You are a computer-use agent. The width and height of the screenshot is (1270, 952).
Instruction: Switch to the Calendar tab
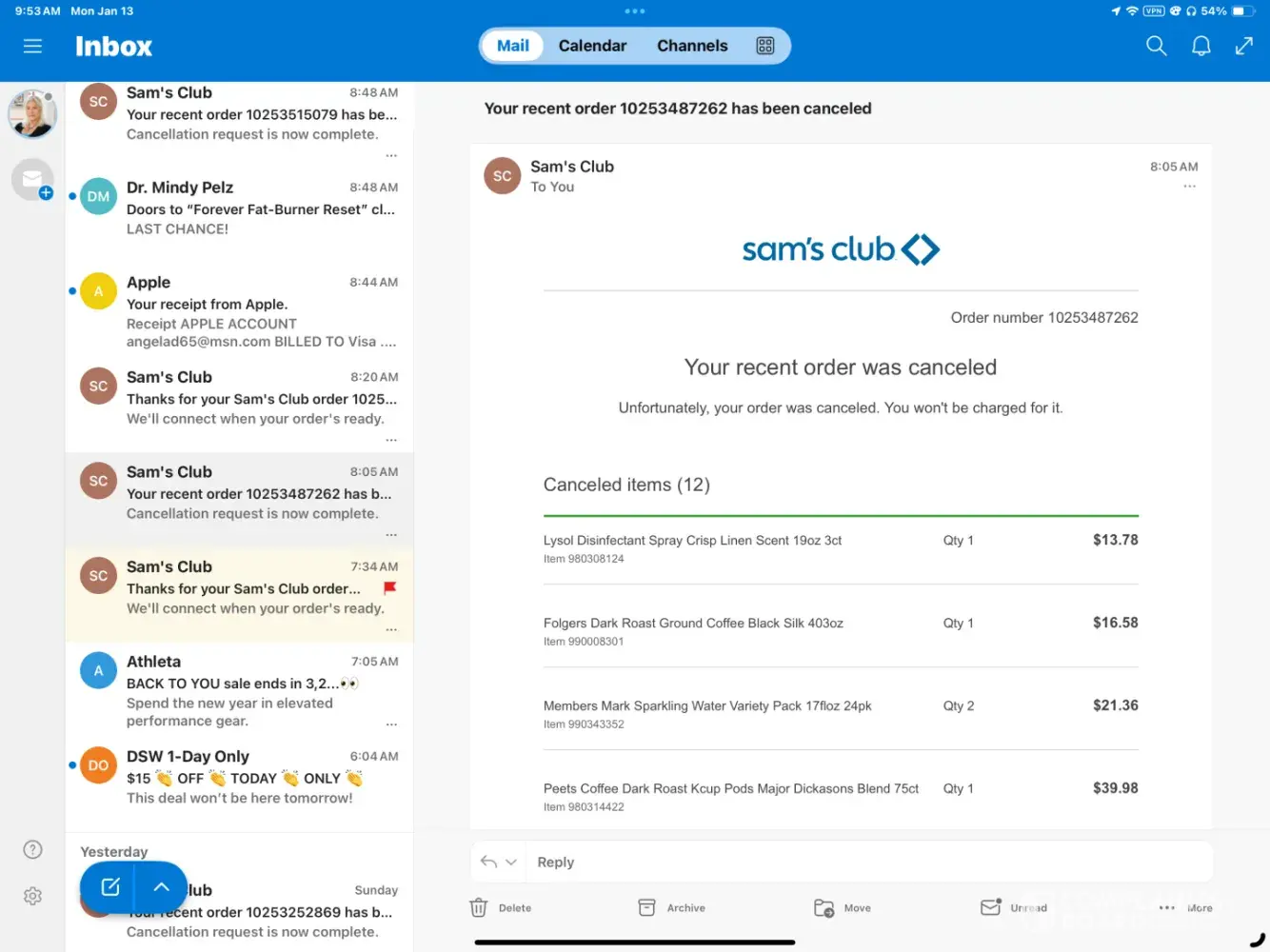pos(592,46)
